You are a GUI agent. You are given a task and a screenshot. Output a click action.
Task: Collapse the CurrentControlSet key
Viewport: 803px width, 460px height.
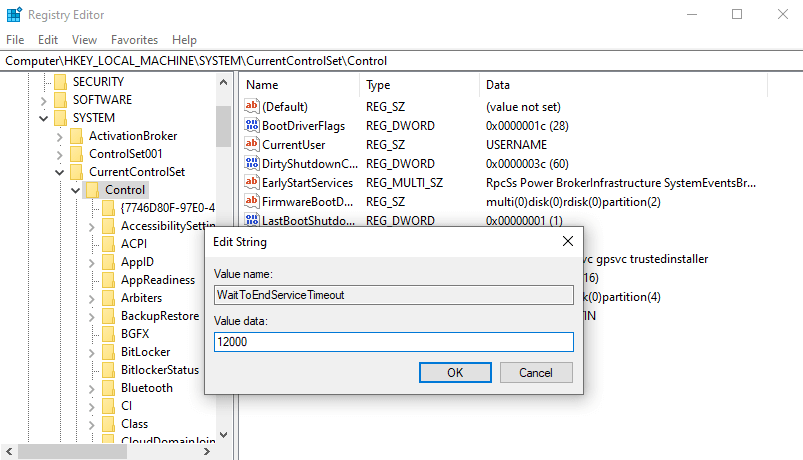tap(59, 173)
